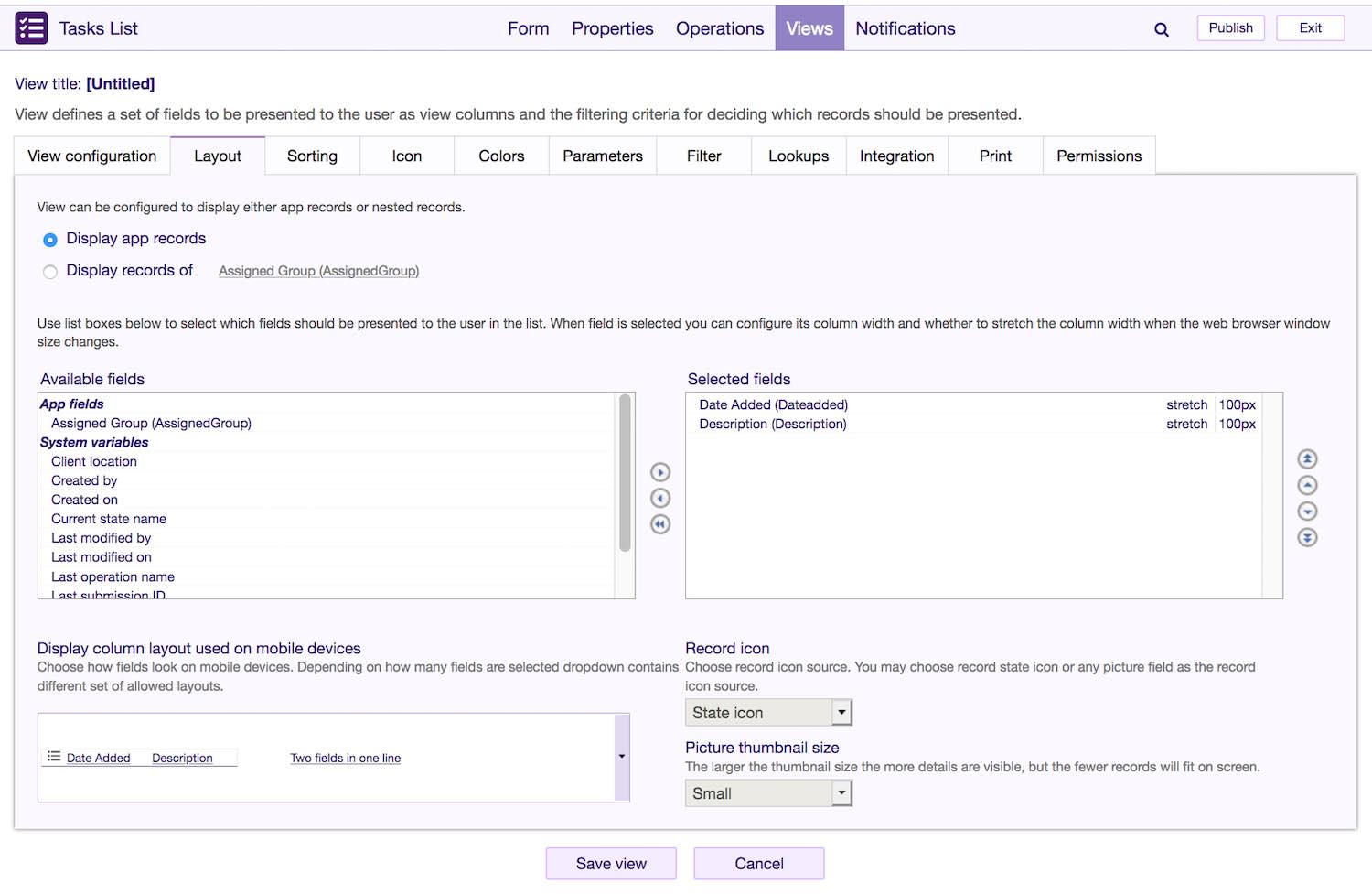
Task: Click the Two fields in one line link
Action: click(x=346, y=758)
